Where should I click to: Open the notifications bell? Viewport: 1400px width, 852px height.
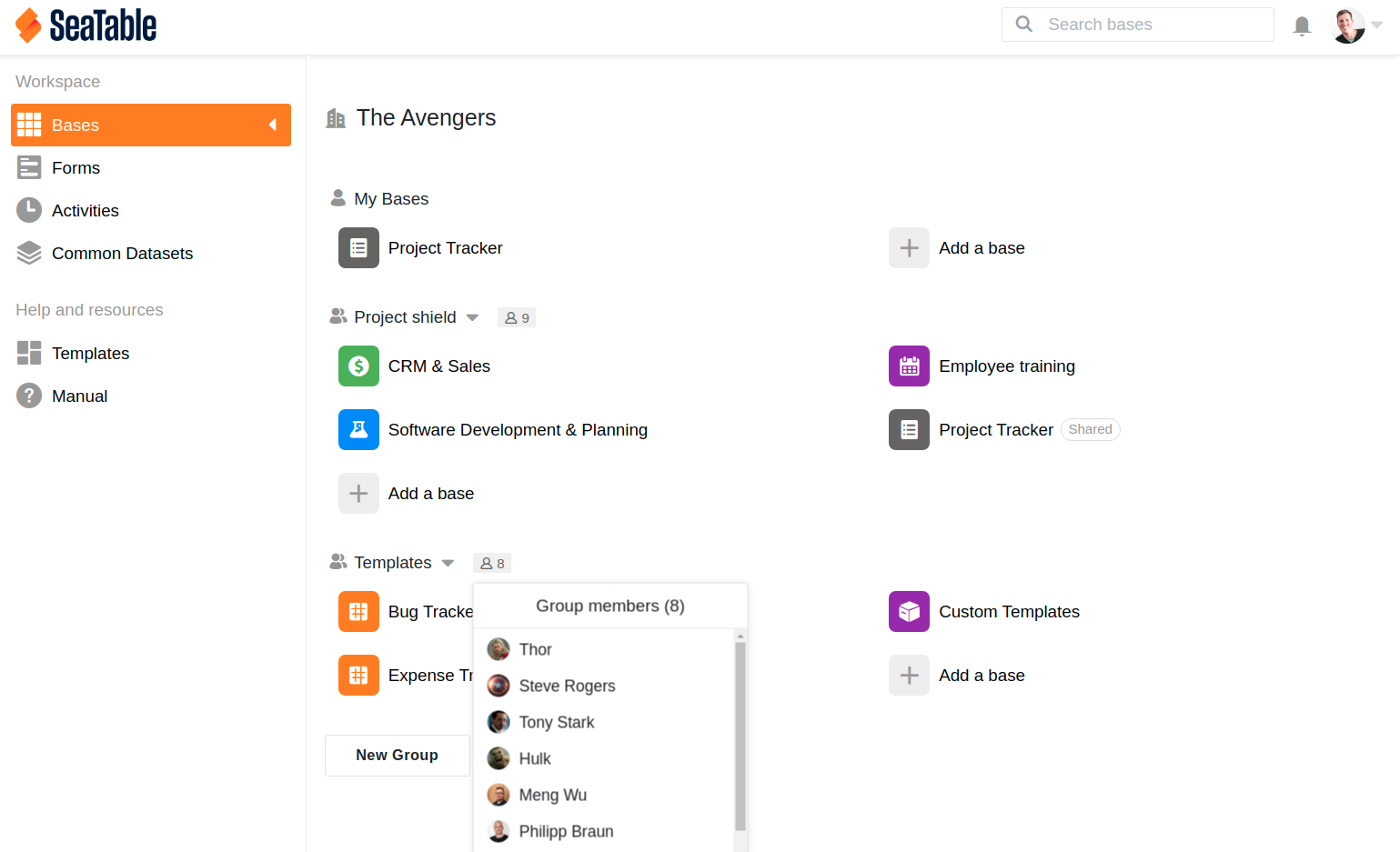coord(1302,25)
